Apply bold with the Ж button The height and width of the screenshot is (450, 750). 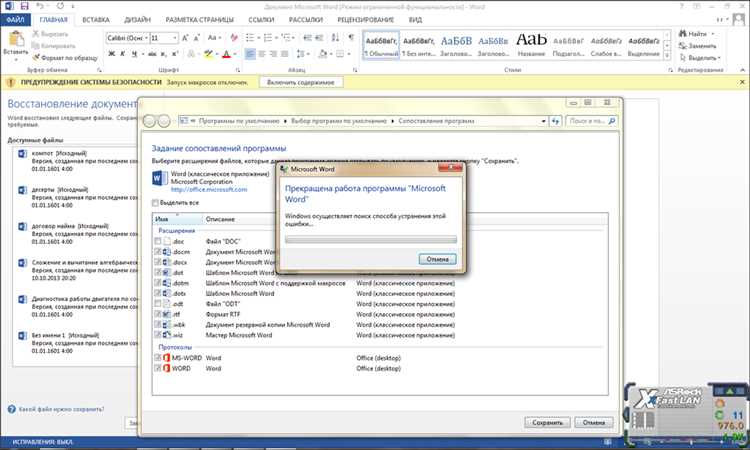111,54
